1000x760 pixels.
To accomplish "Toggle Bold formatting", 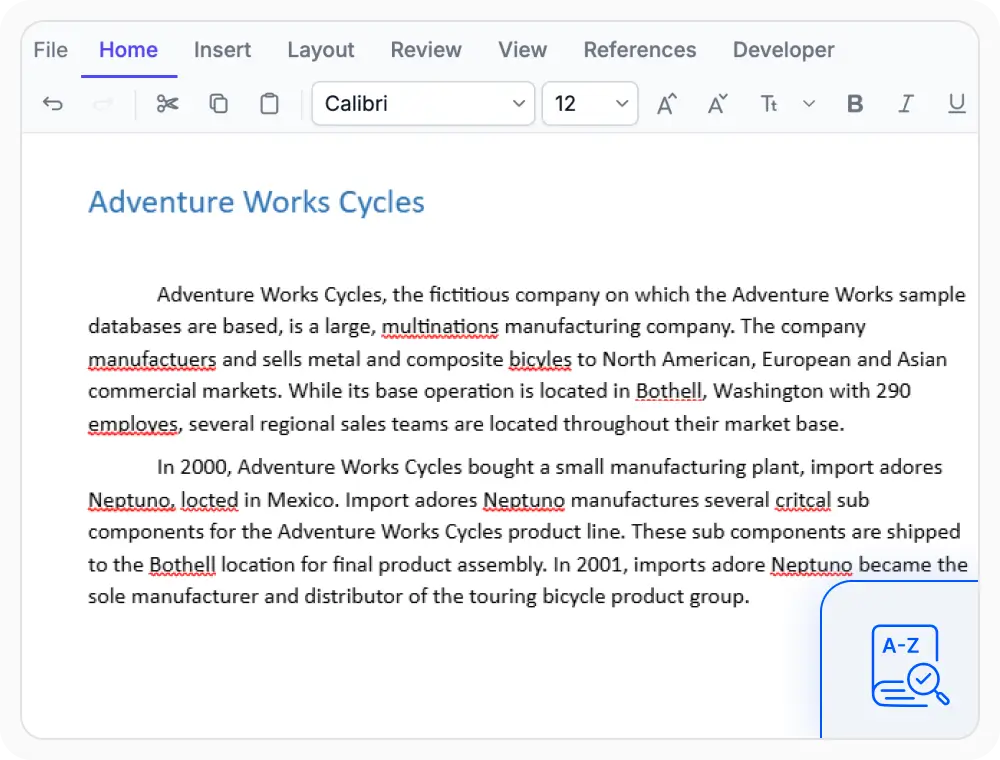I will pos(855,103).
